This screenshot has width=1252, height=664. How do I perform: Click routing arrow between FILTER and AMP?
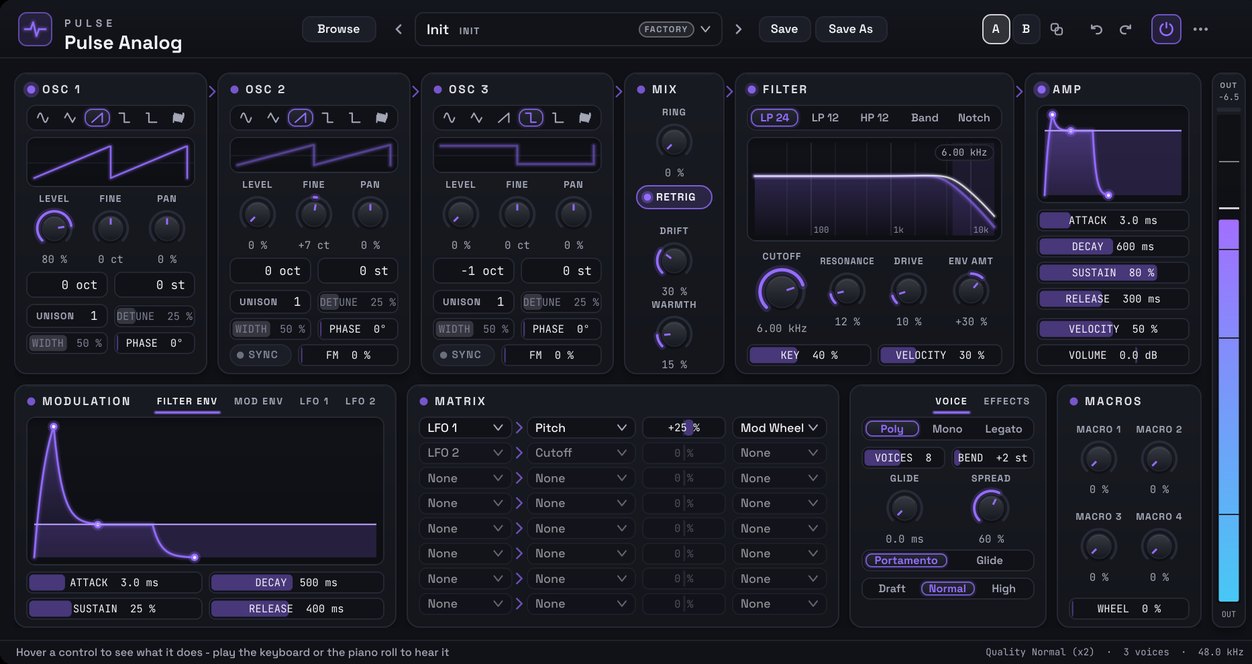[x=1019, y=92]
